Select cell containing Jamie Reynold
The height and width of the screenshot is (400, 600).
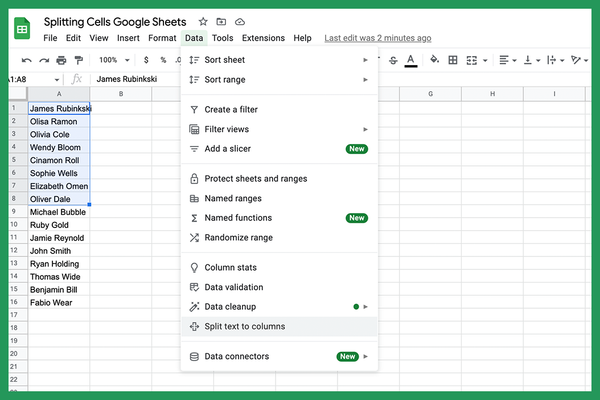tap(59, 238)
